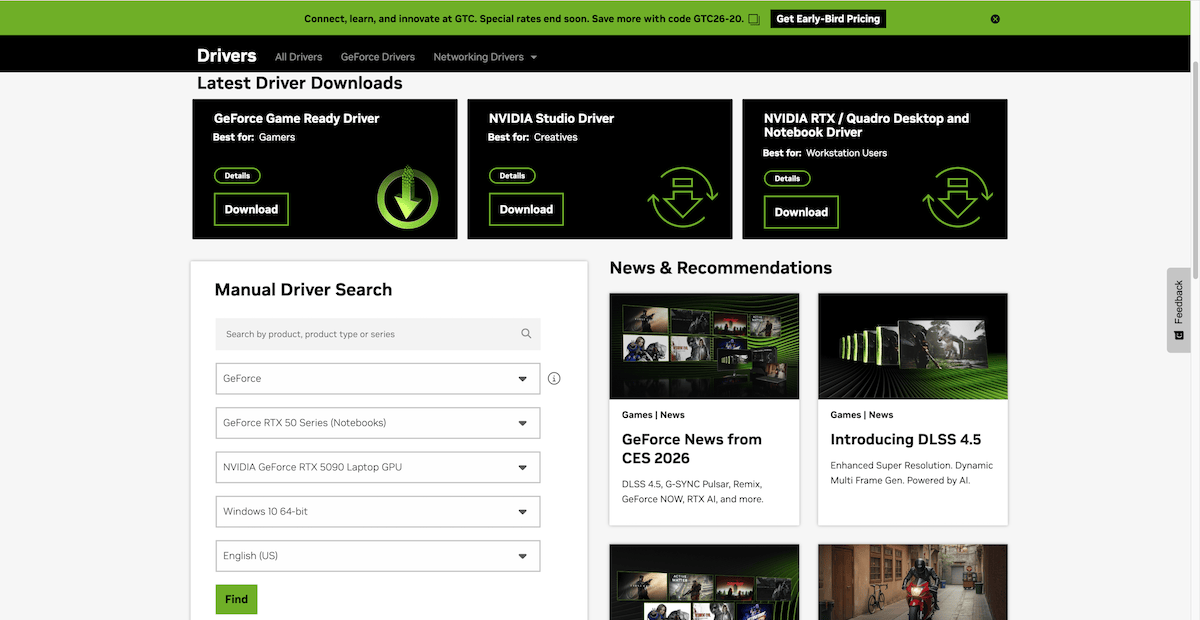Download the GeForce Game Ready Driver
1200x620 pixels.
pos(250,209)
